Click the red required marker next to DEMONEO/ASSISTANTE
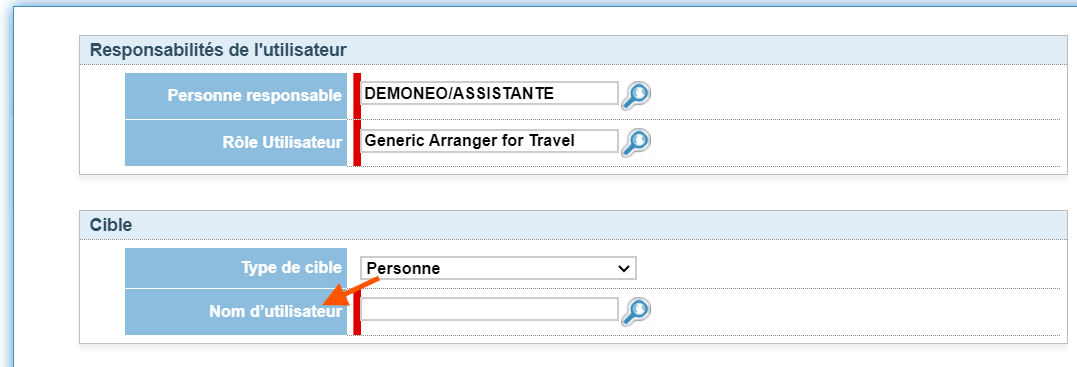Image resolution: width=1077 pixels, height=367 pixels. [x=356, y=96]
